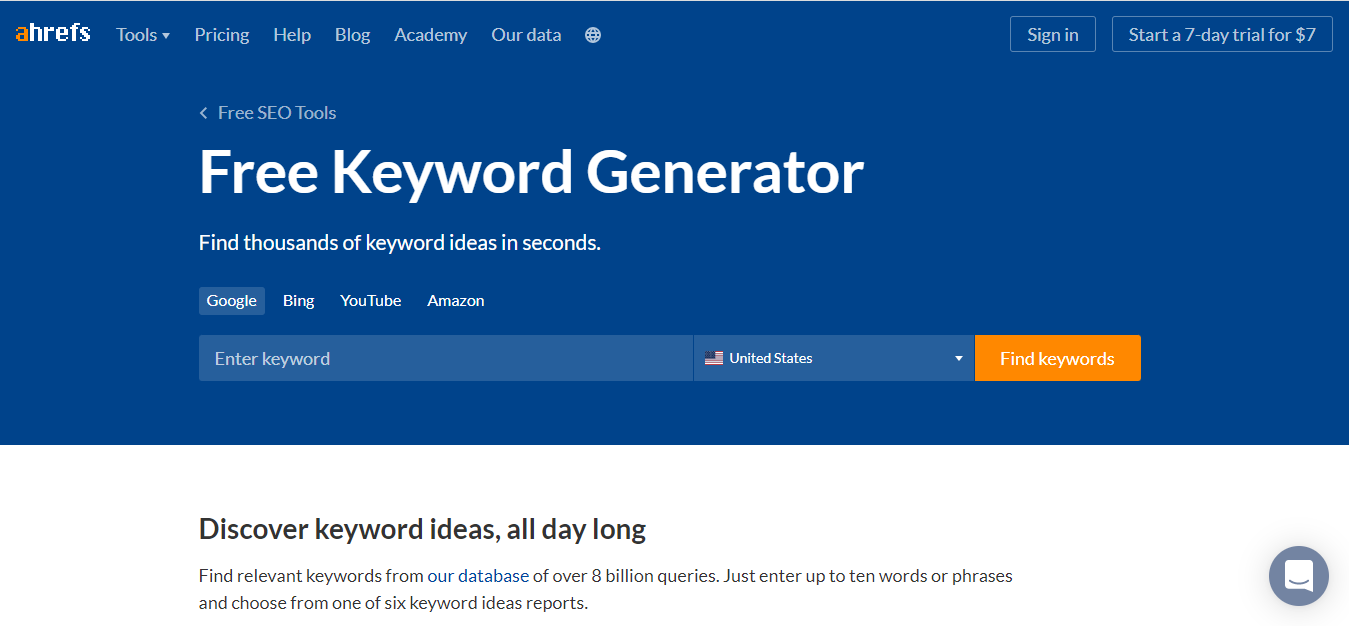Screen dimensions: 1349x626
Task: Click the Sign in button
Action: tap(1052, 35)
